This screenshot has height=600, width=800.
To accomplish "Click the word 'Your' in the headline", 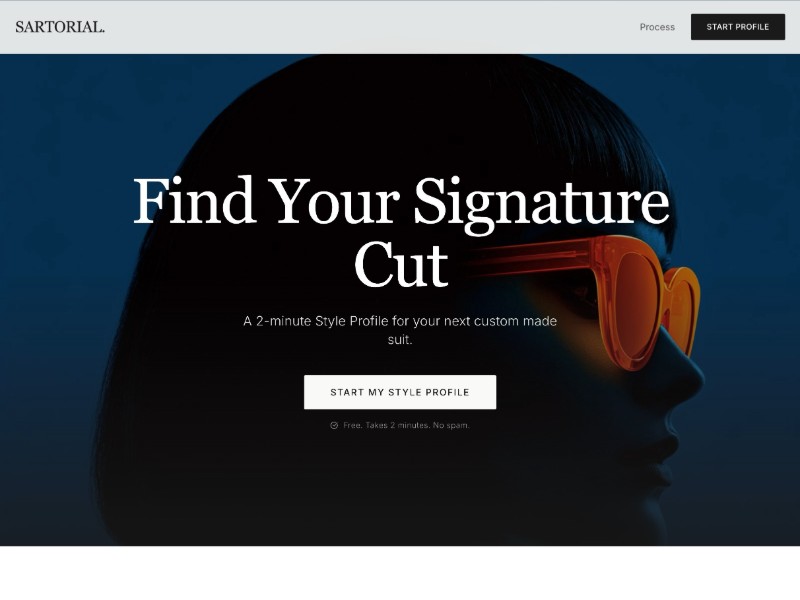I will point(334,200).
